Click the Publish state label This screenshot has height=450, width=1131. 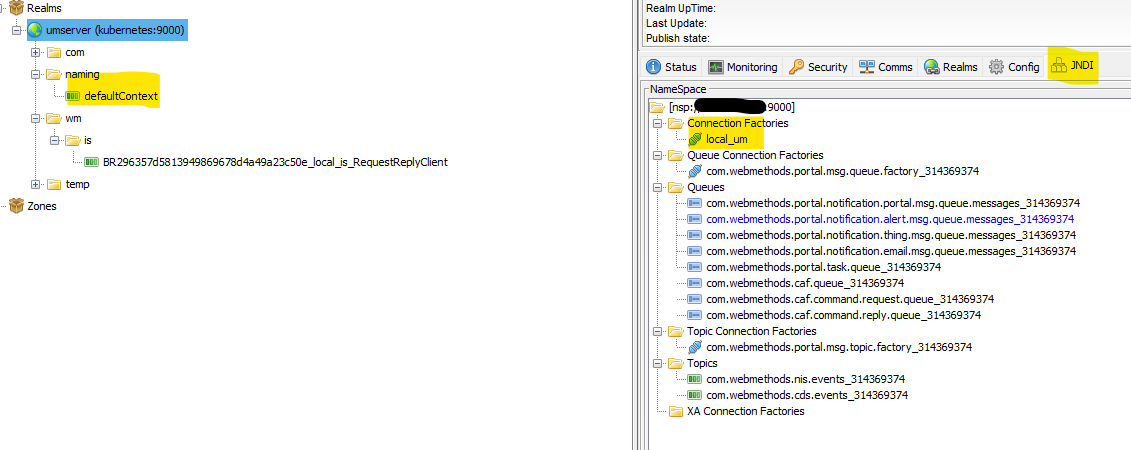678,38
